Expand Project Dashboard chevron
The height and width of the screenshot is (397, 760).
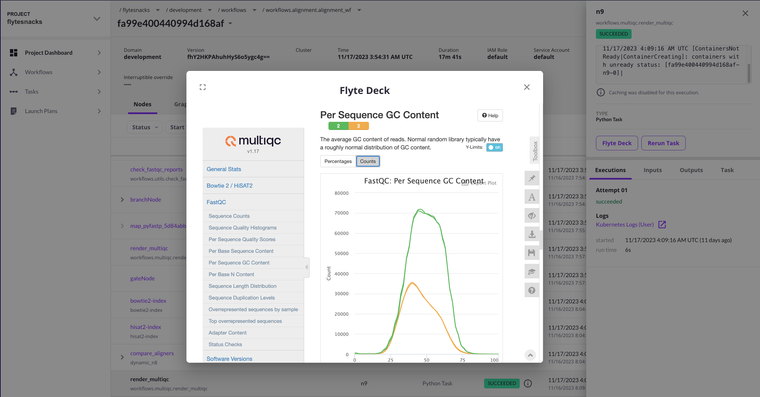click(99, 53)
